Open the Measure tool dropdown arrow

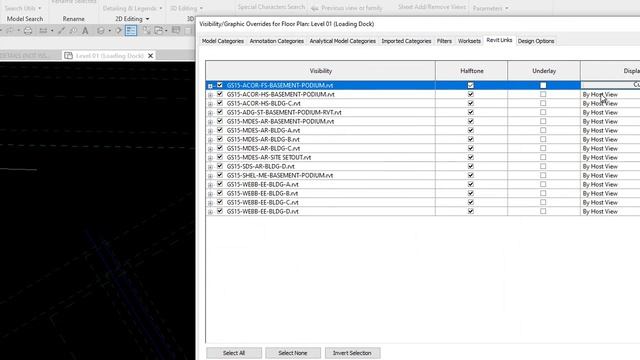52,31
